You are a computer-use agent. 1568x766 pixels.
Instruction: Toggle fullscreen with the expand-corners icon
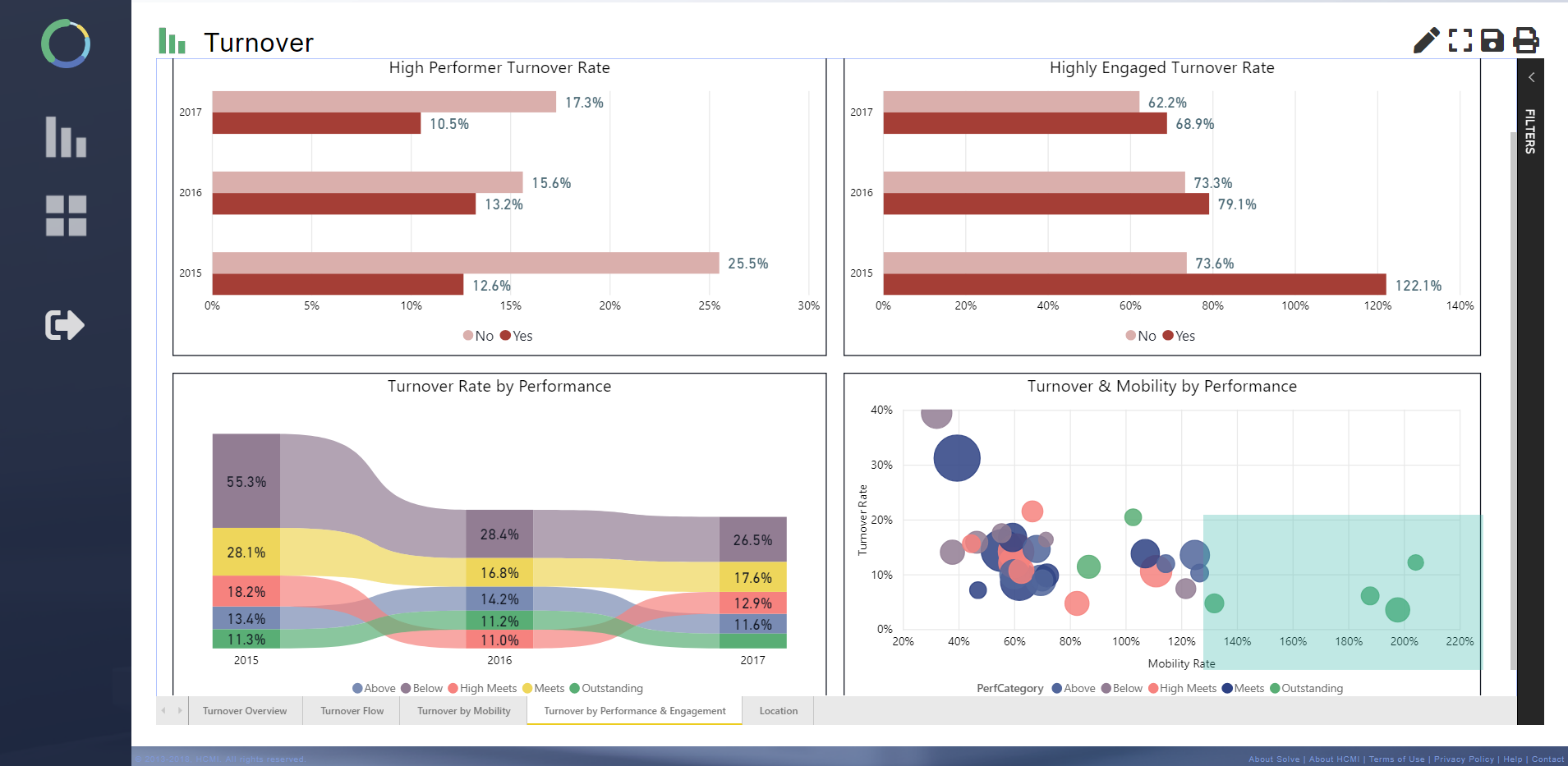[1460, 40]
